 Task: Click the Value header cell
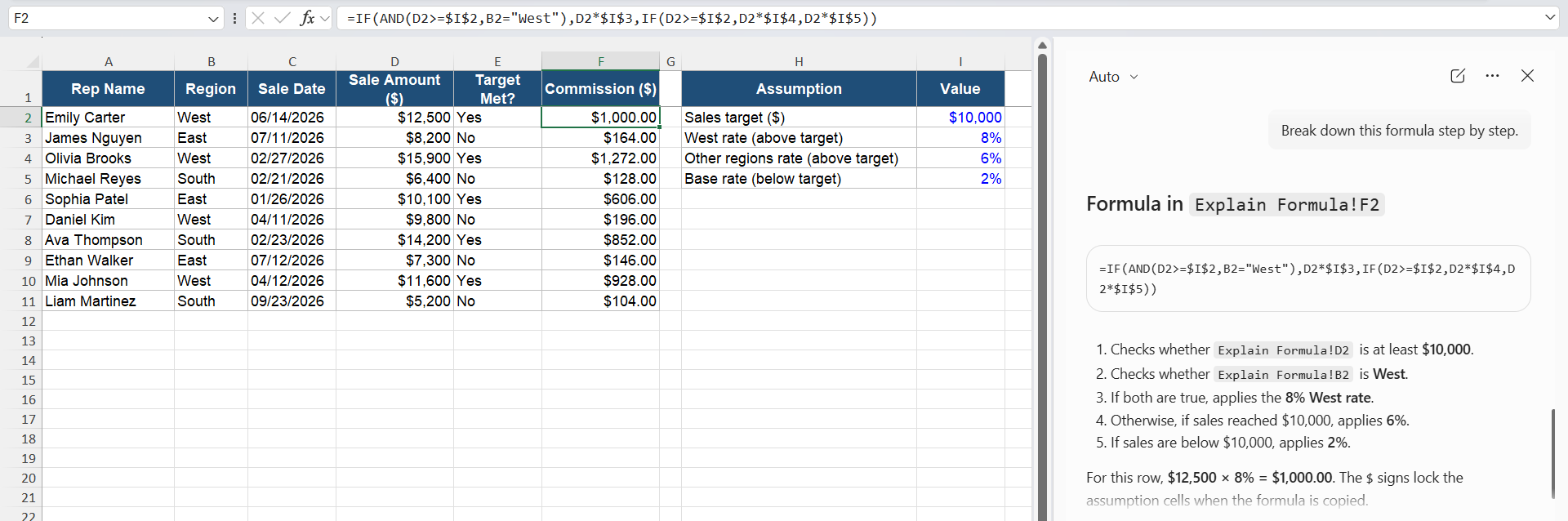[x=960, y=89]
